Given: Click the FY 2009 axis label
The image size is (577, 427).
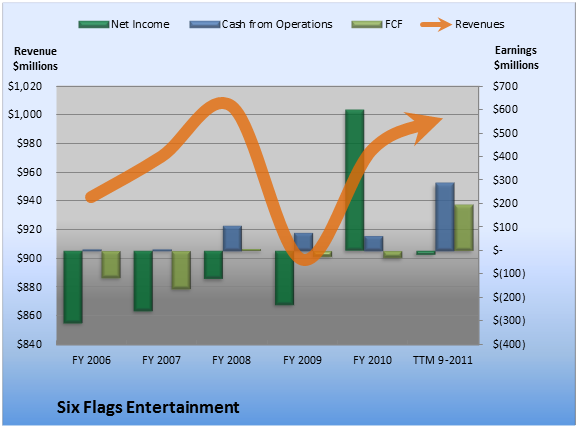Looking at the screenshot, I should [302, 360].
